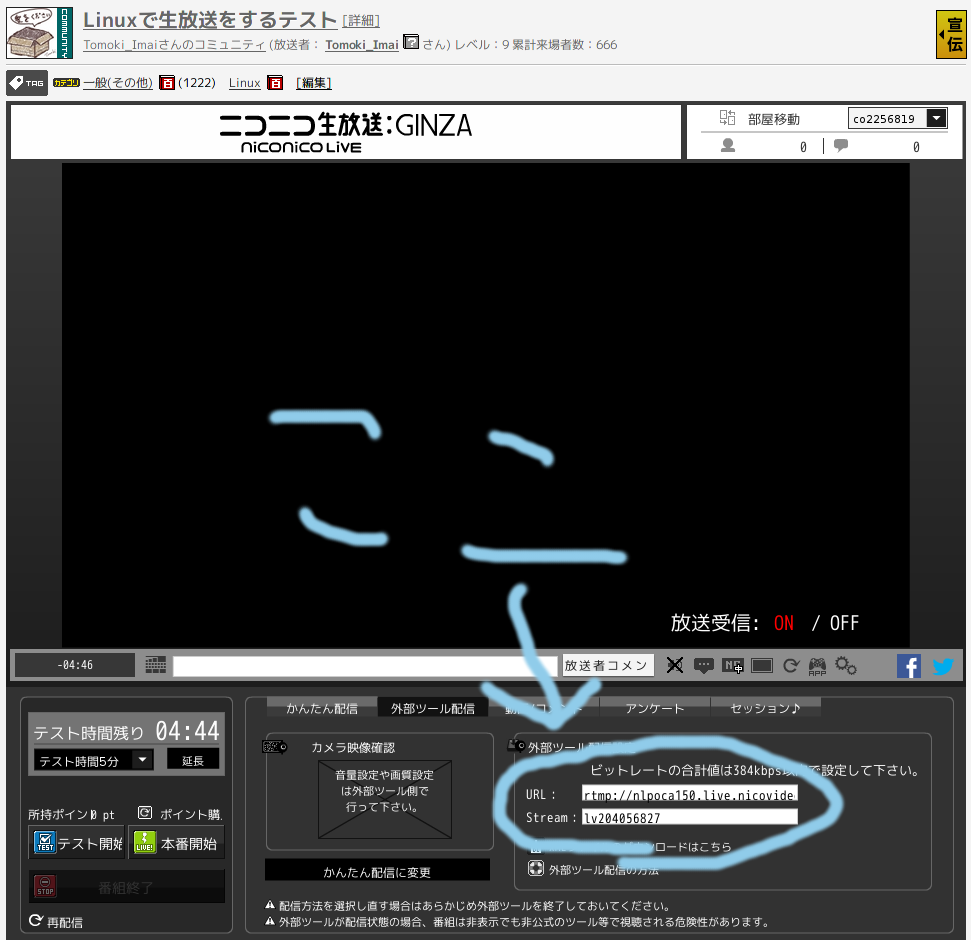
Task: Select the rtmp URL field
Action: 690,794
